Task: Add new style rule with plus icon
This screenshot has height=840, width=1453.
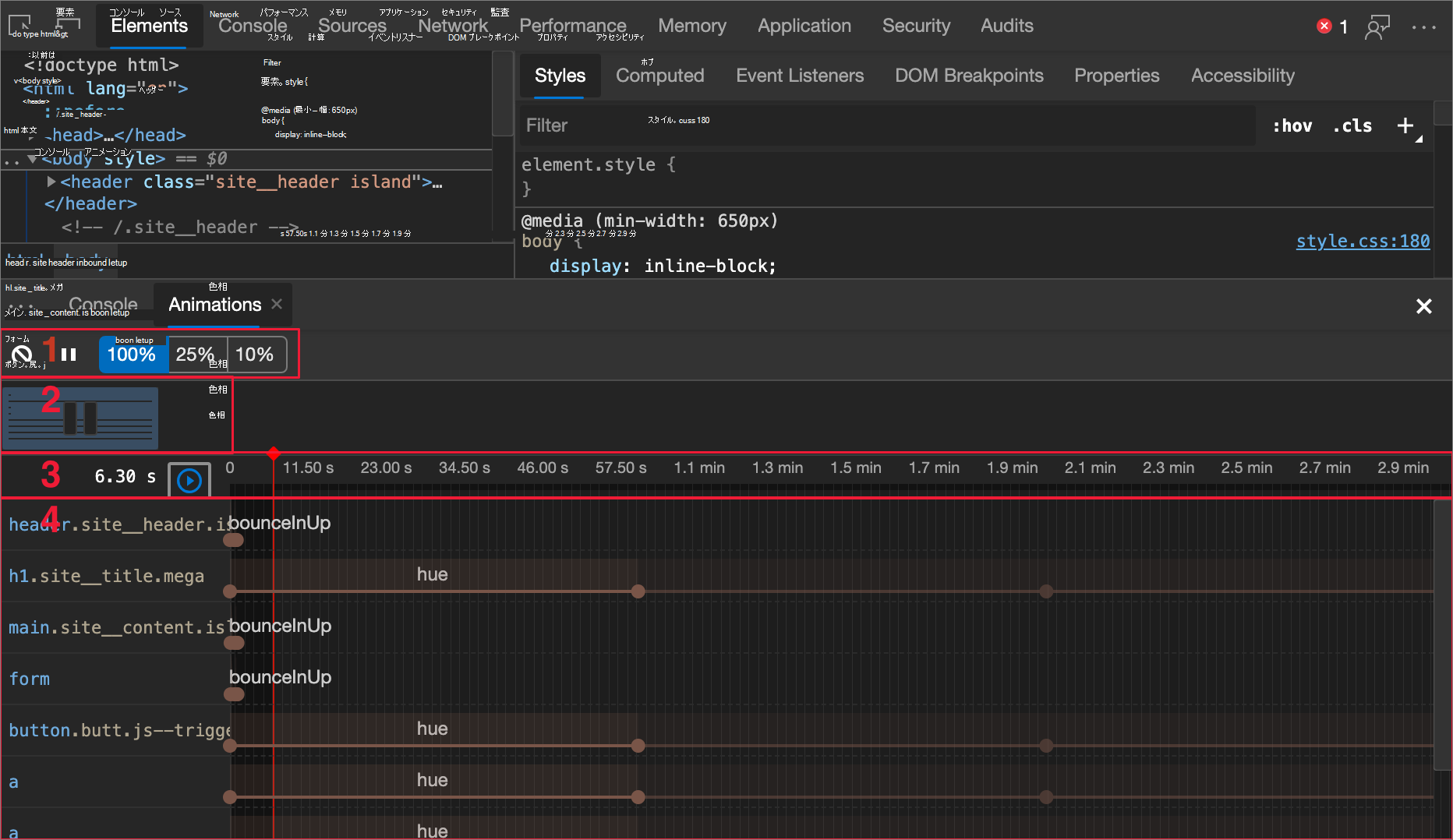Action: click(x=1405, y=125)
